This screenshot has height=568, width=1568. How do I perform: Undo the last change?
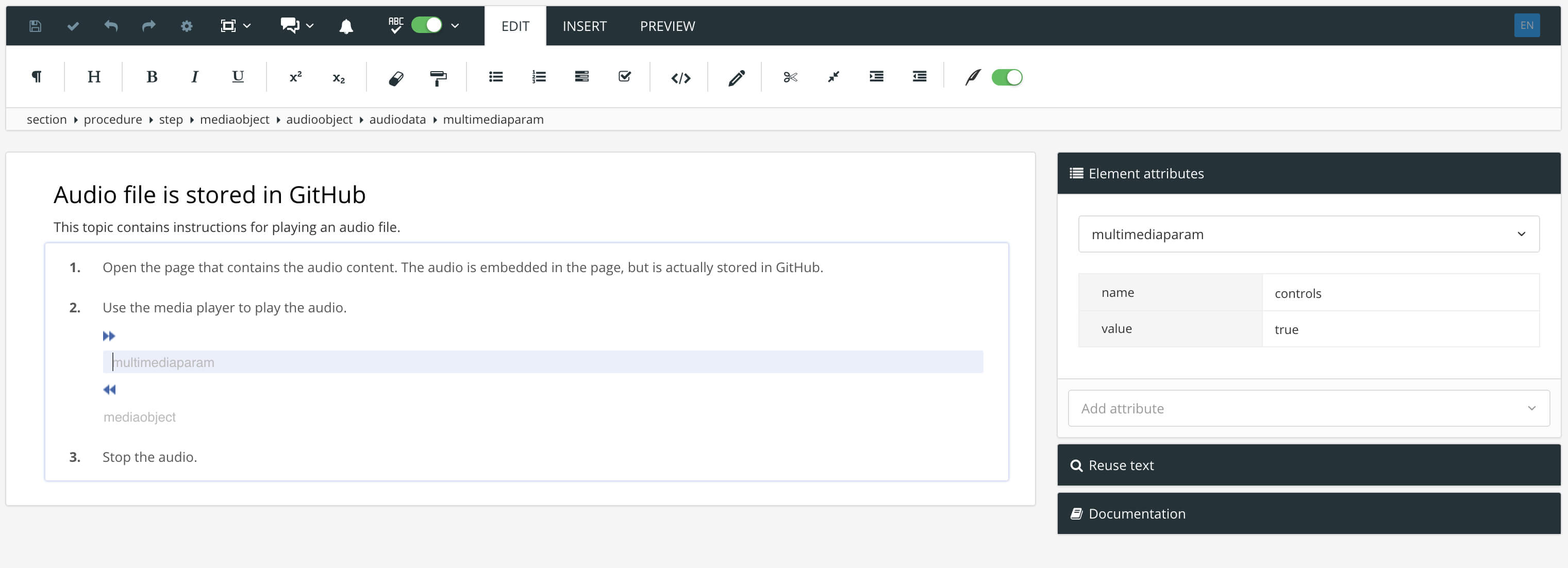[x=111, y=26]
